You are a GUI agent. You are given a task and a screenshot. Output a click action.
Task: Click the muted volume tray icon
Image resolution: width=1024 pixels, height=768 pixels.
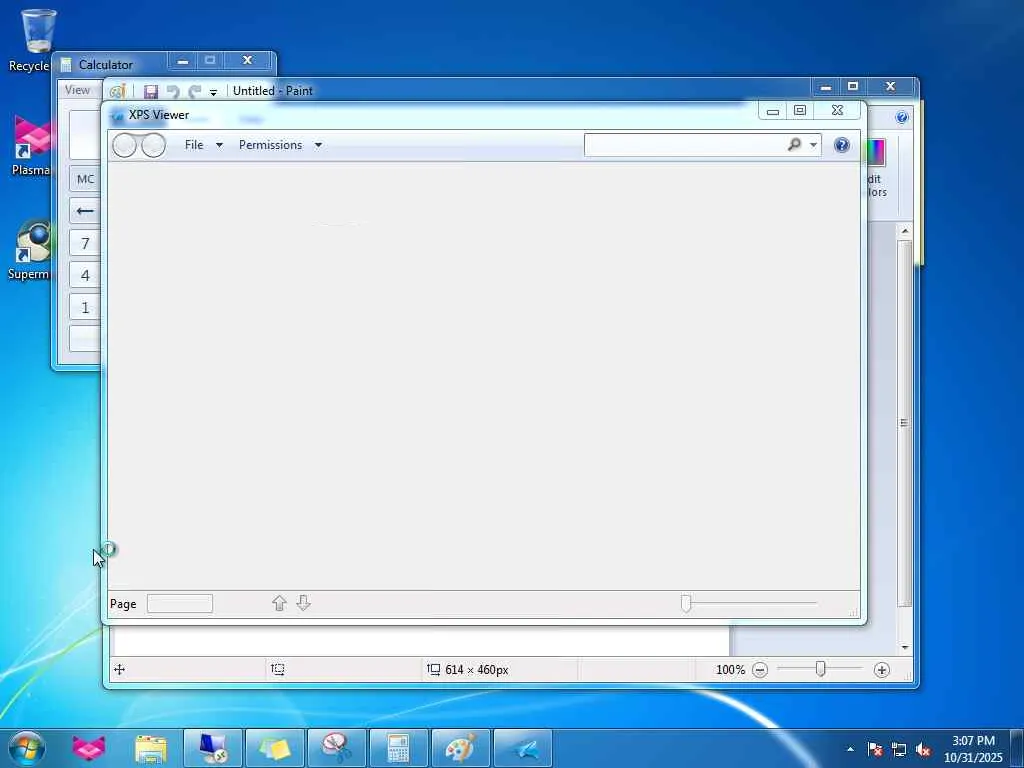pyautogui.click(x=923, y=749)
